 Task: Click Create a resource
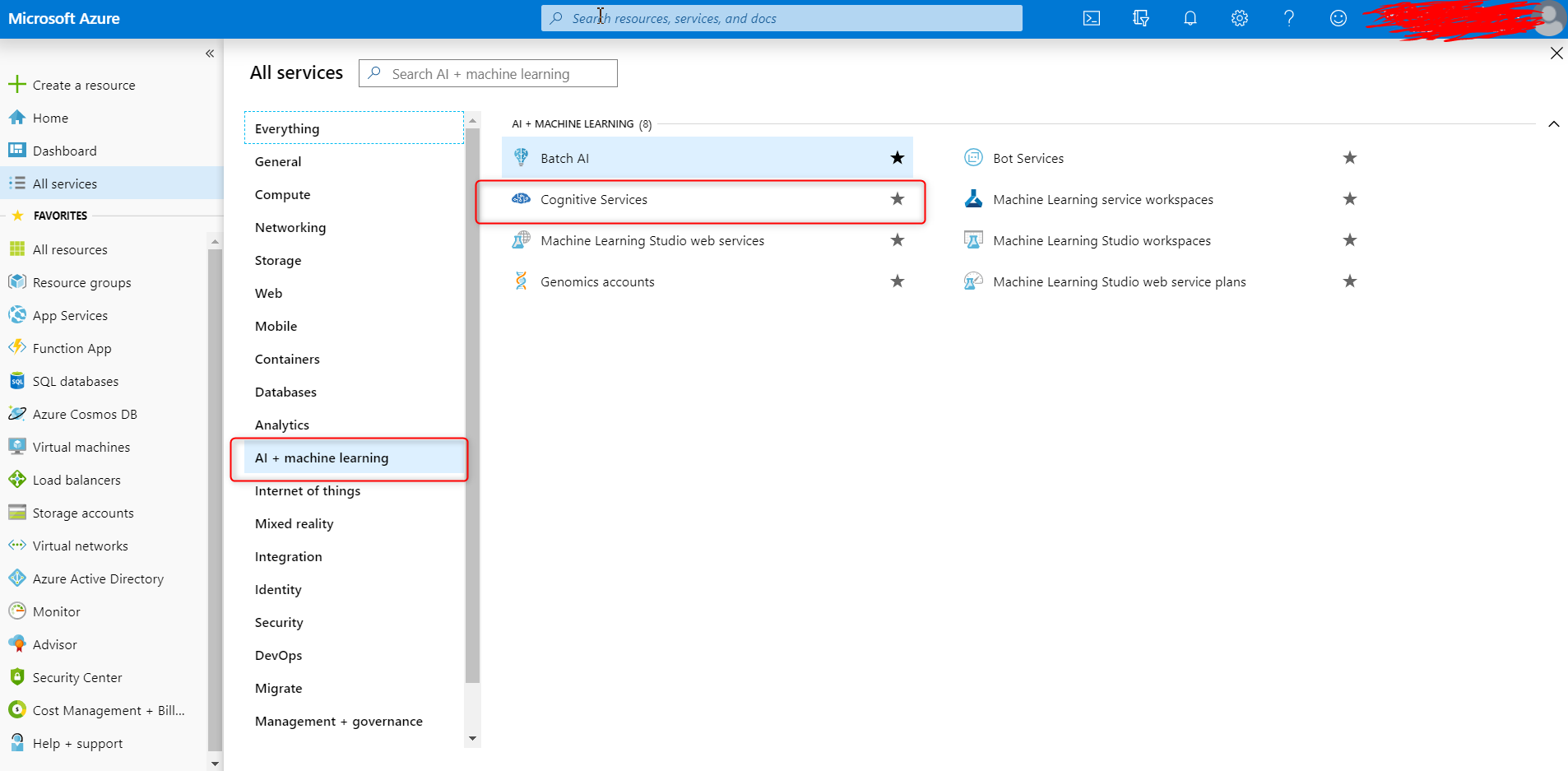tap(84, 84)
